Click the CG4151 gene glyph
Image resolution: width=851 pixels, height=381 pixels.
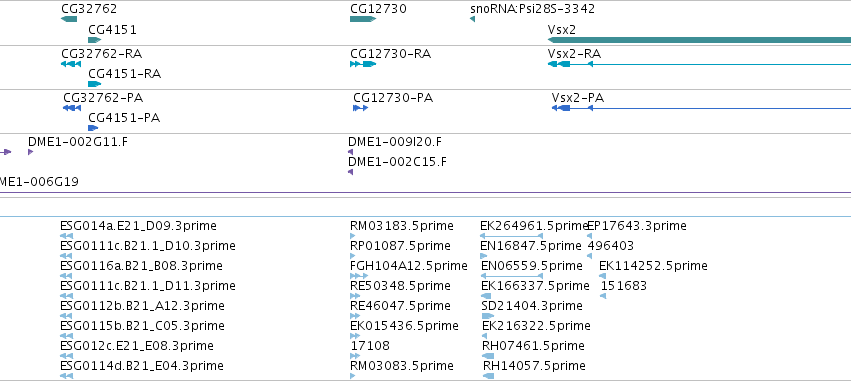click(94, 40)
